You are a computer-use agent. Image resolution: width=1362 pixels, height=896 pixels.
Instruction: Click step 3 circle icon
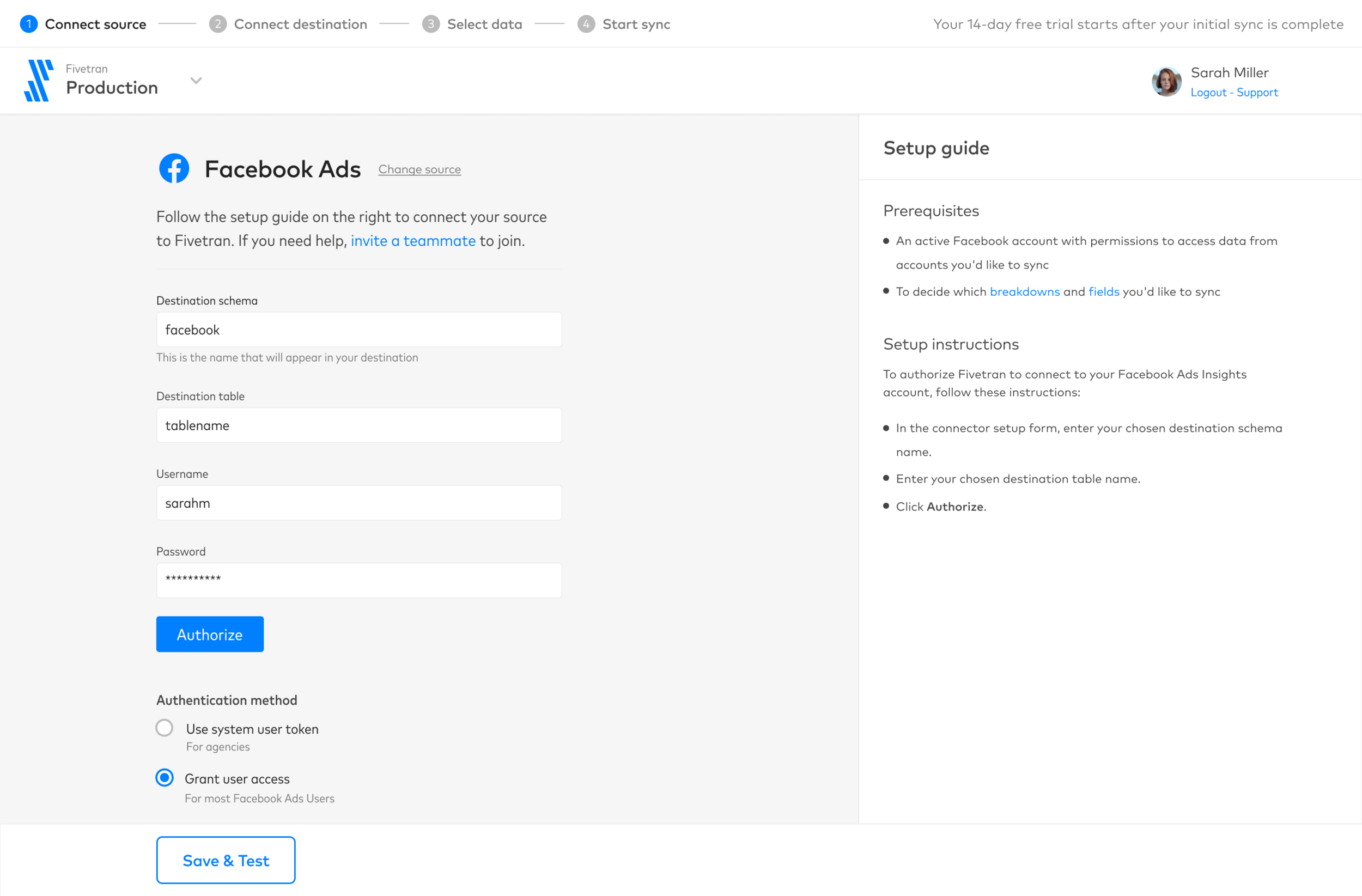[430, 24]
